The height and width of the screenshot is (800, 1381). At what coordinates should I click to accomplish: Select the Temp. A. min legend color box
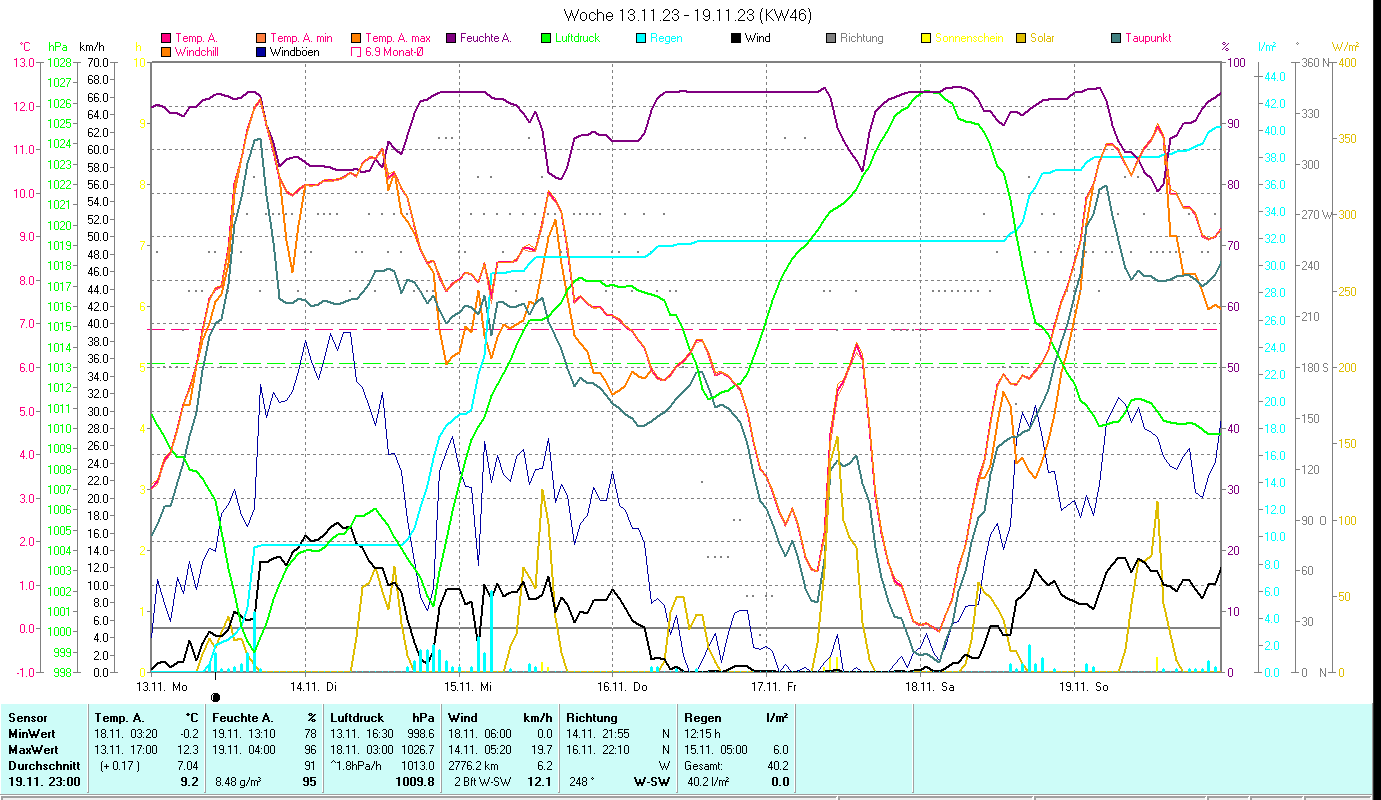click(261, 39)
